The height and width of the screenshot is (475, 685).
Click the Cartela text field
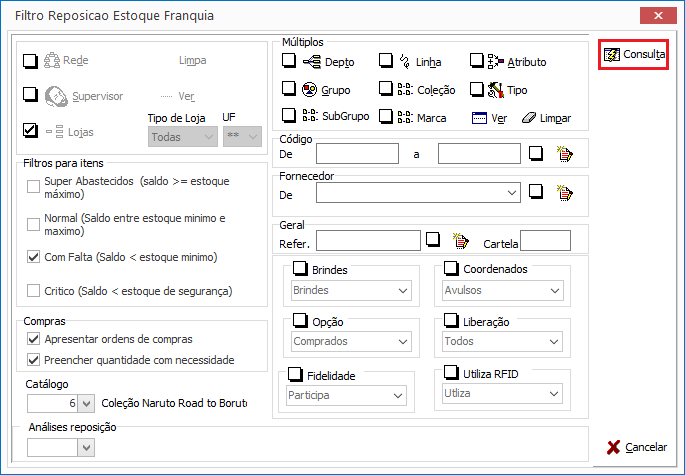tap(545, 240)
